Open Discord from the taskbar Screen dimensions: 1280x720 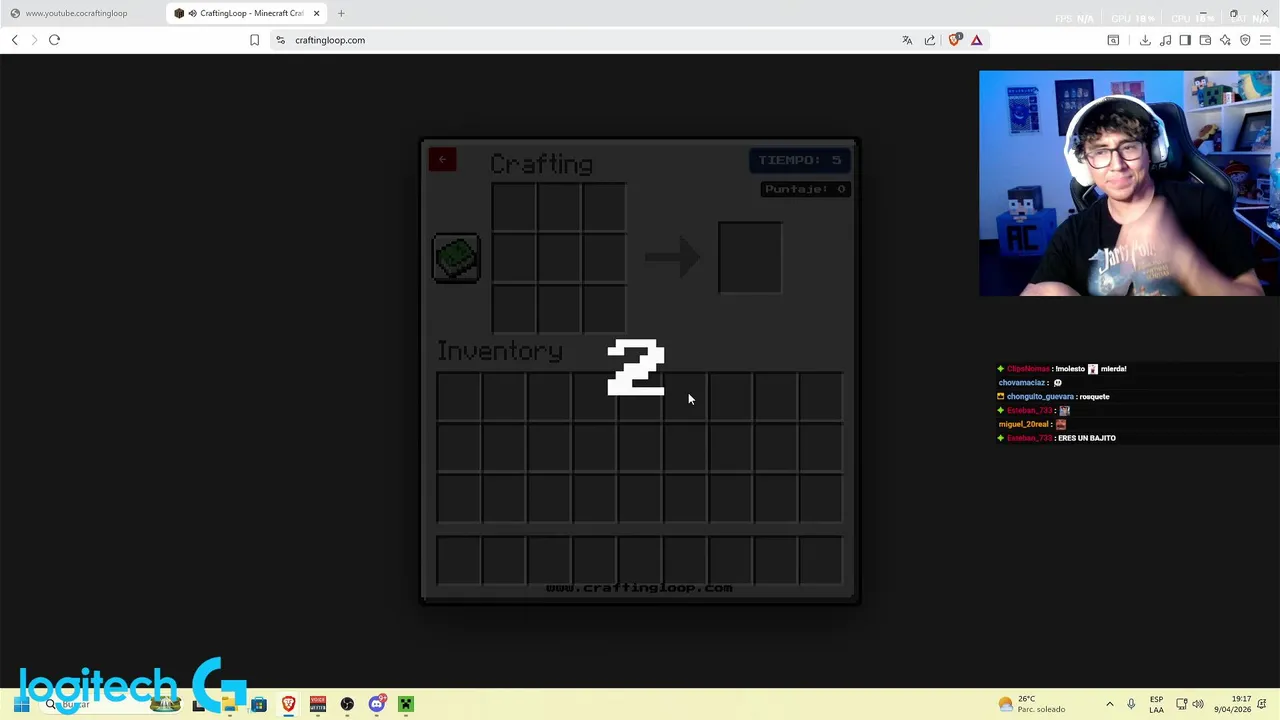(377, 704)
